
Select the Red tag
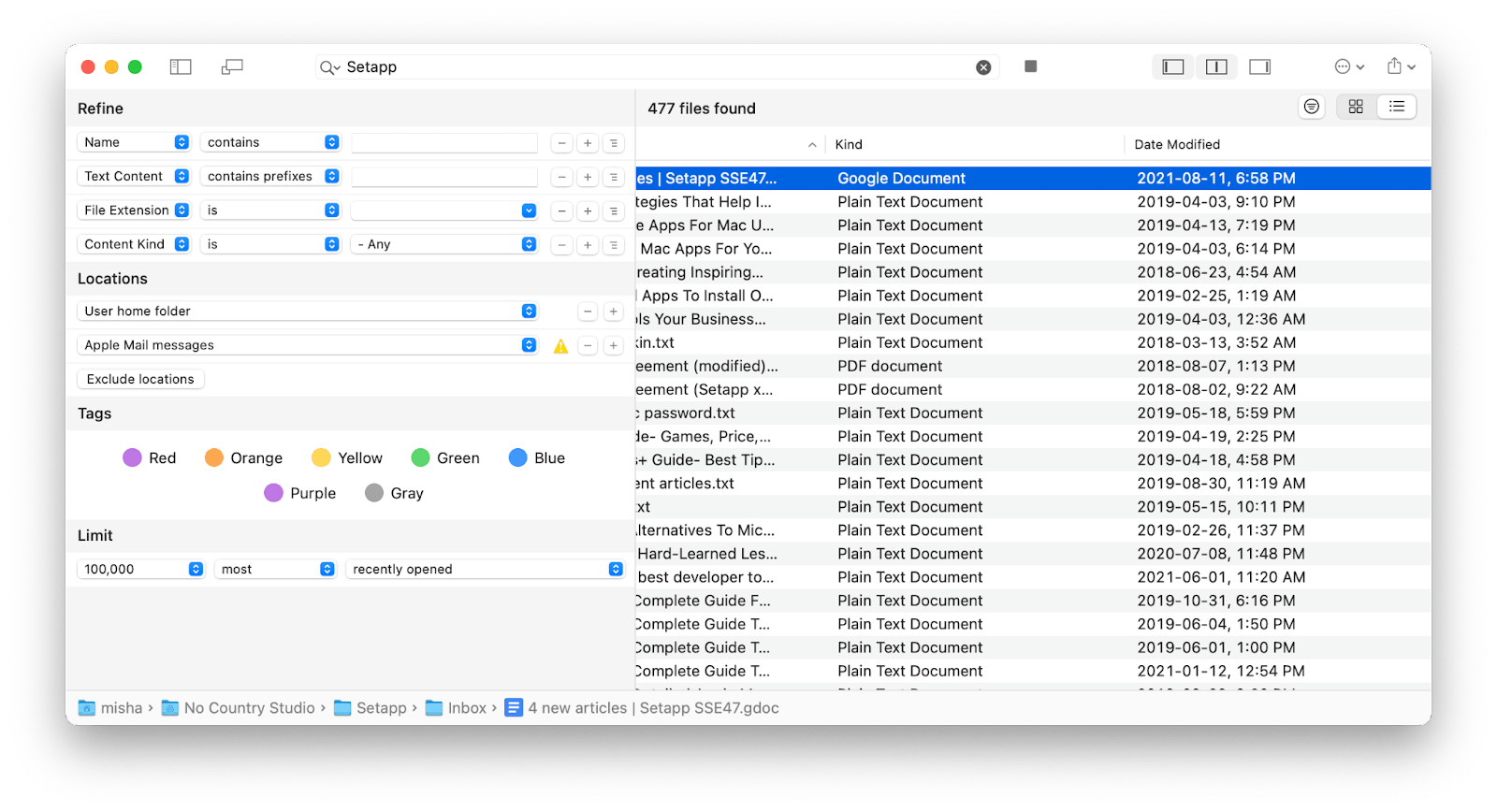point(150,457)
